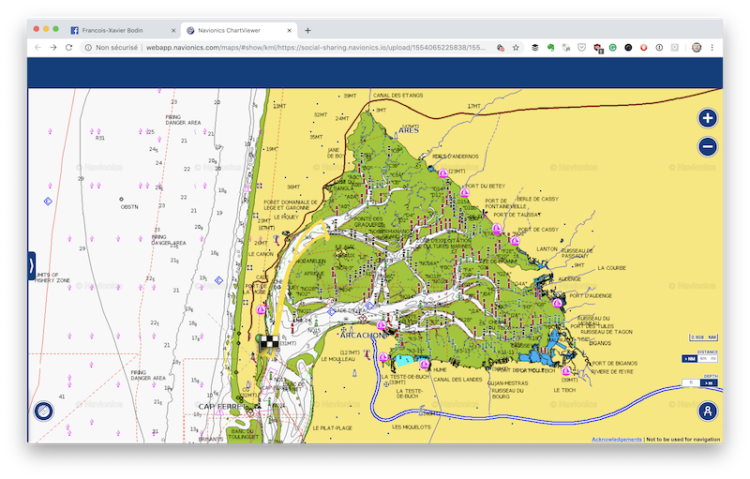Set depth units to ft
The image size is (750, 479).
691,382
